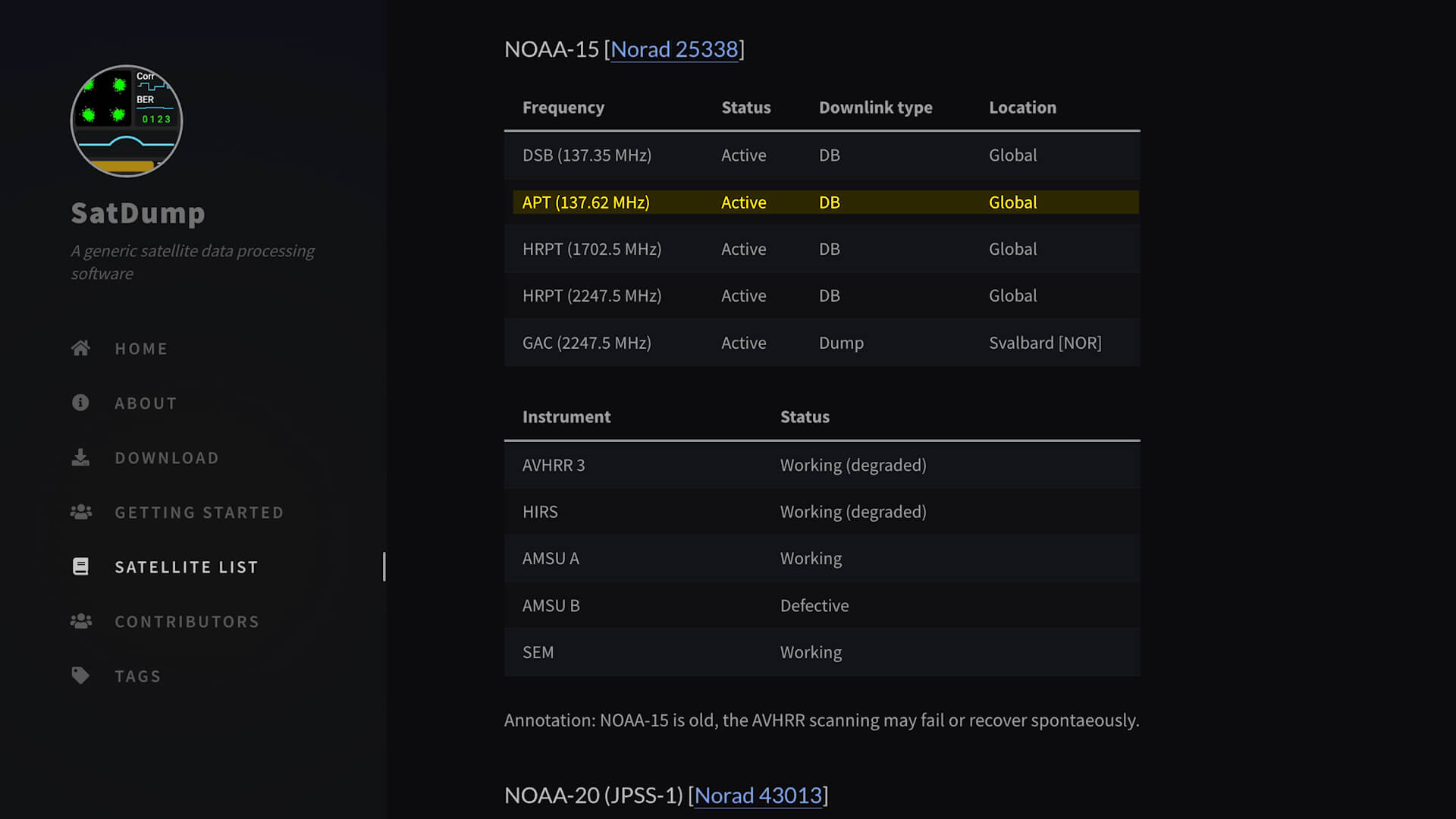The height and width of the screenshot is (819, 1456).
Task: Click the NOAA-15 section heading
Action: 552,49
